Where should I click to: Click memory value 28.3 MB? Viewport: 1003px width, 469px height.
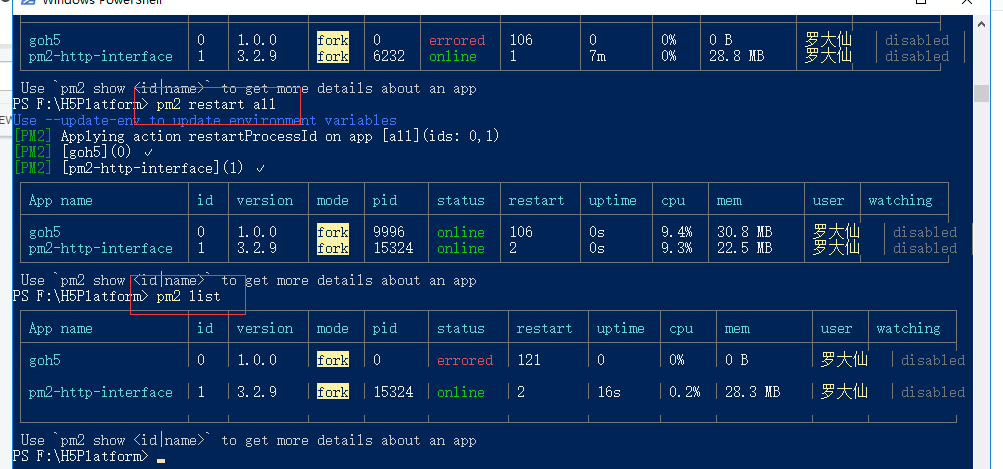pyautogui.click(x=752, y=392)
